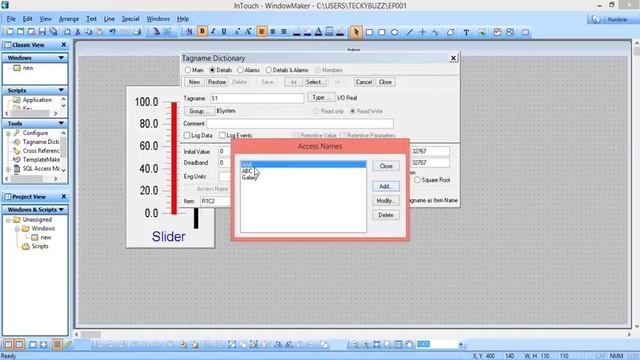Click Add in Access Names dialog

pos(386,186)
